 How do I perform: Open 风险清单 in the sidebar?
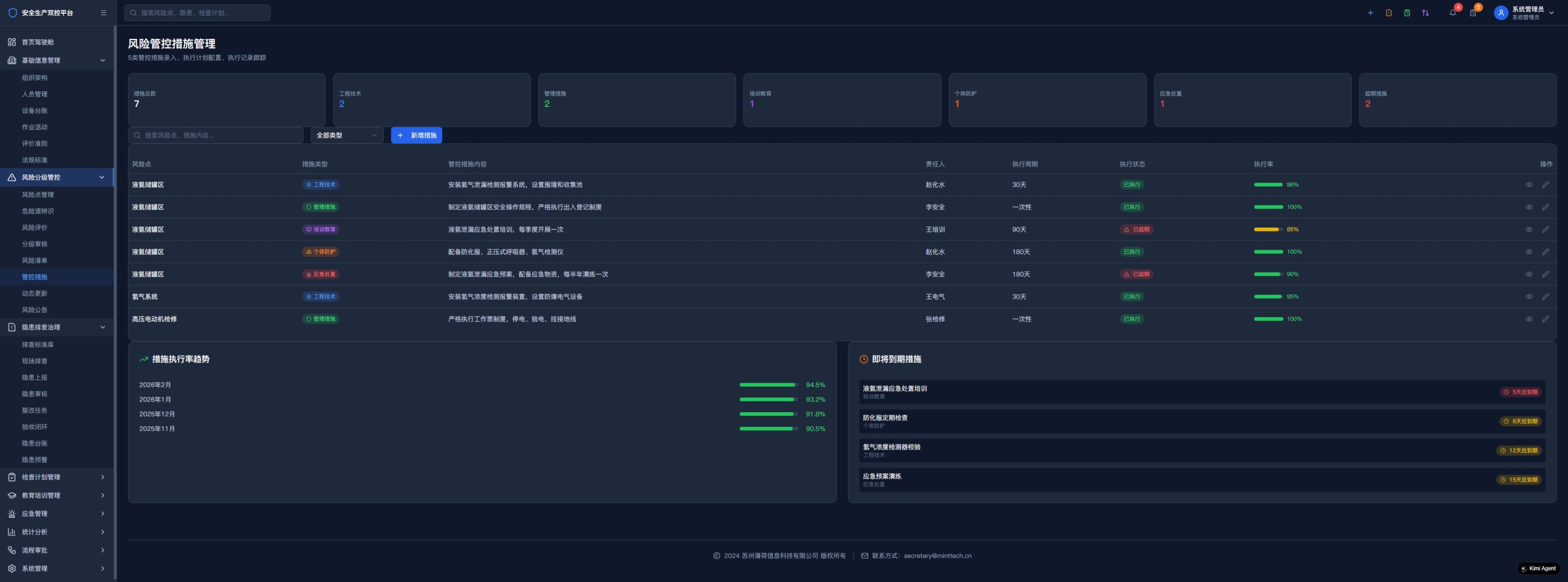[35, 261]
